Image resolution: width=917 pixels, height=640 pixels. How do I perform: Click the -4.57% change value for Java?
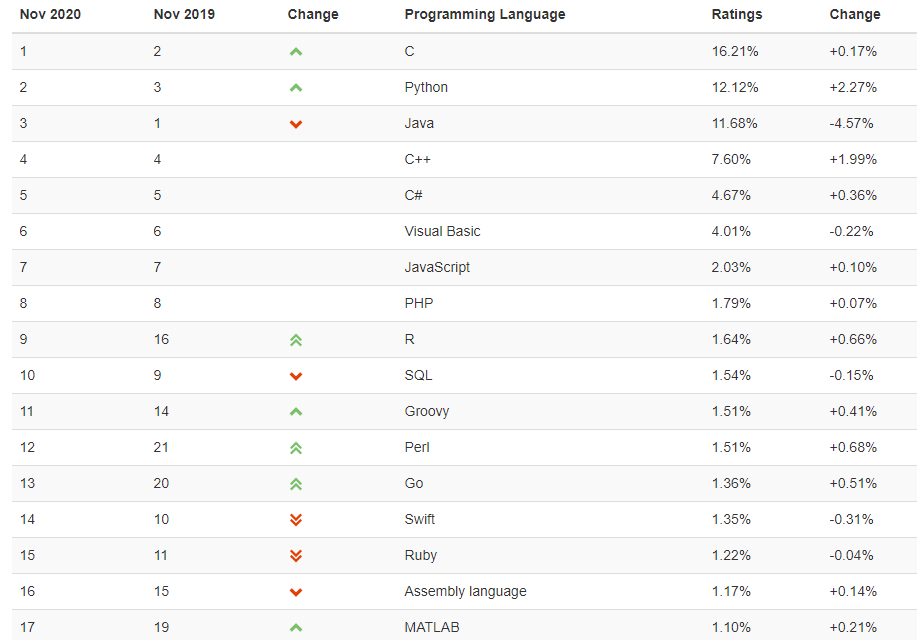(851, 123)
